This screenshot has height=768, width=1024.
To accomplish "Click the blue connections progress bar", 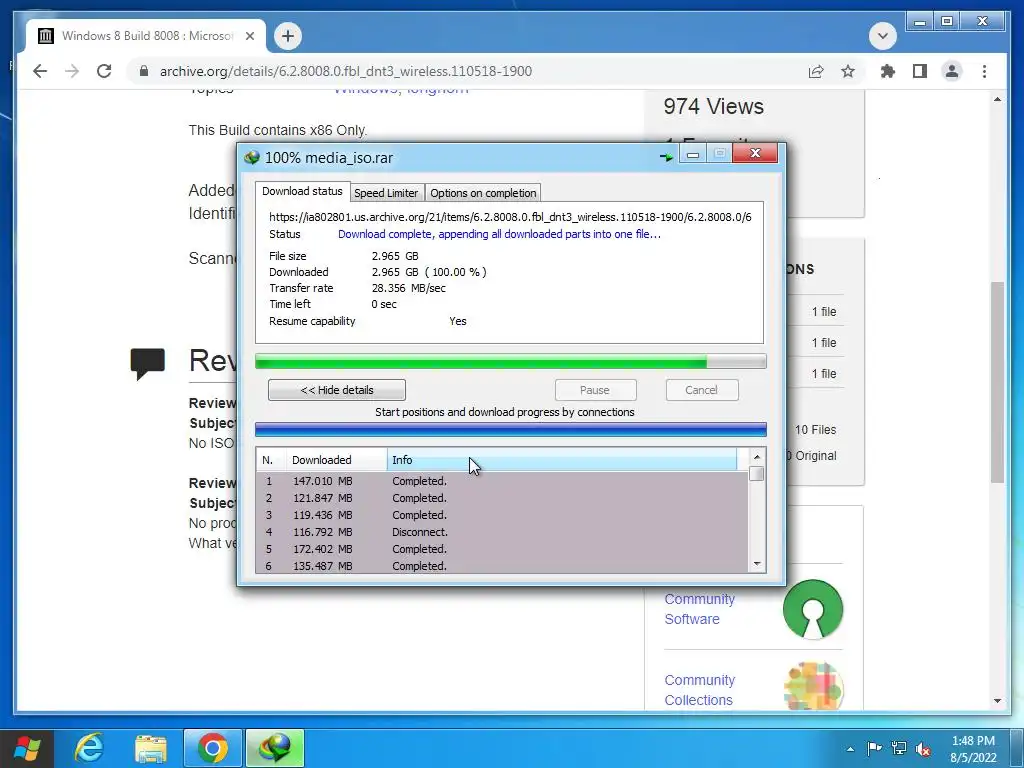I will click(511, 429).
